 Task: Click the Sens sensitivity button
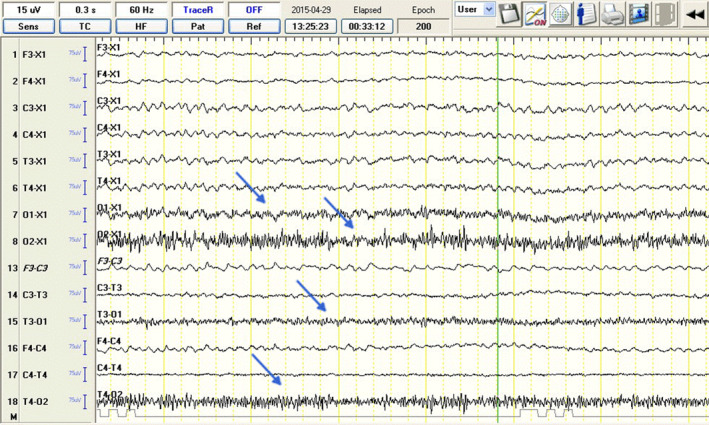tap(27, 26)
